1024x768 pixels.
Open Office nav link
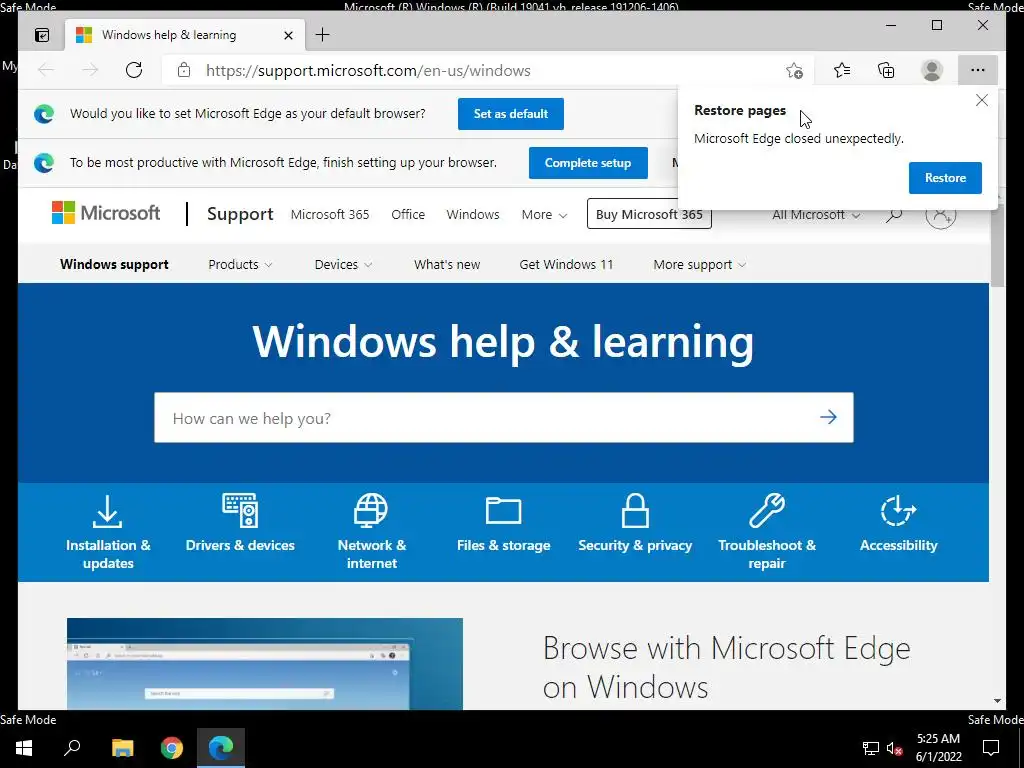(408, 214)
